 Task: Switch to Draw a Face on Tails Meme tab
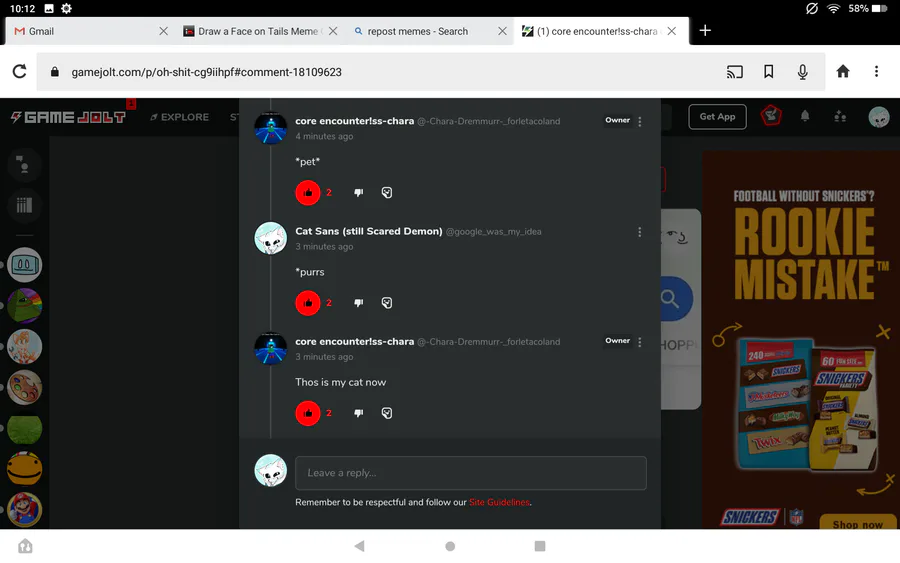[258, 31]
